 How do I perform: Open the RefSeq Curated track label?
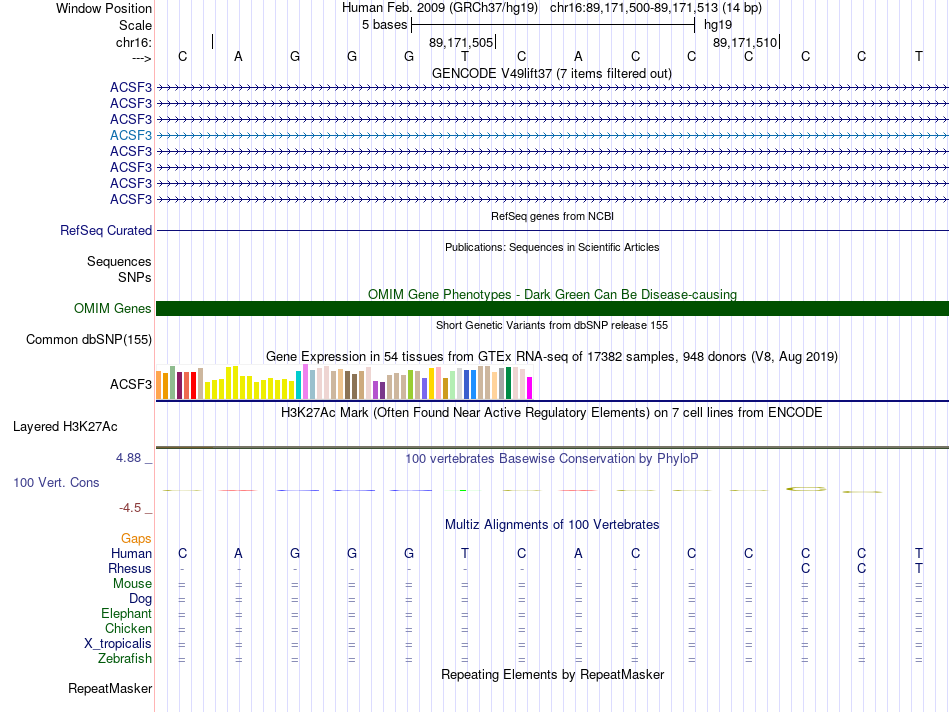[x=106, y=230]
